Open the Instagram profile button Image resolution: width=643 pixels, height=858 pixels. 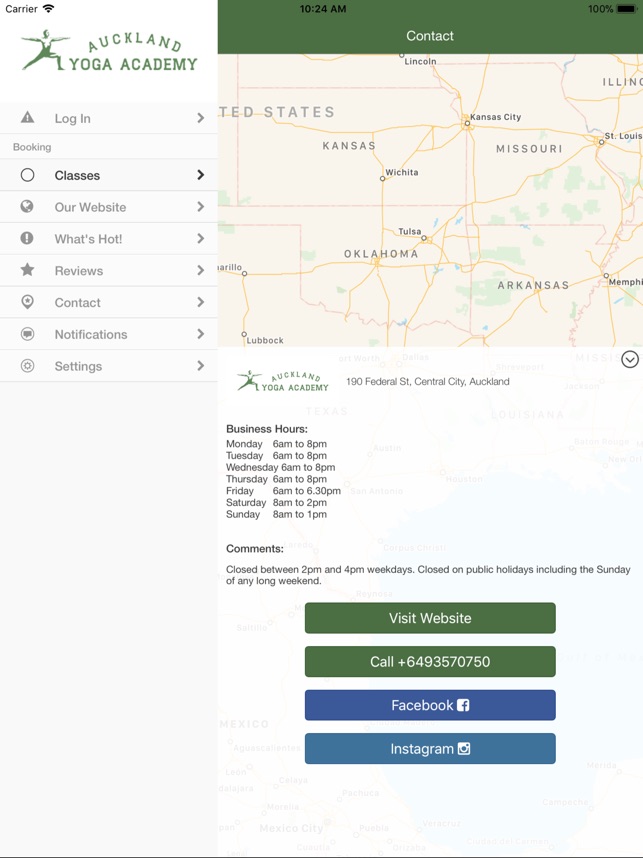coord(430,749)
